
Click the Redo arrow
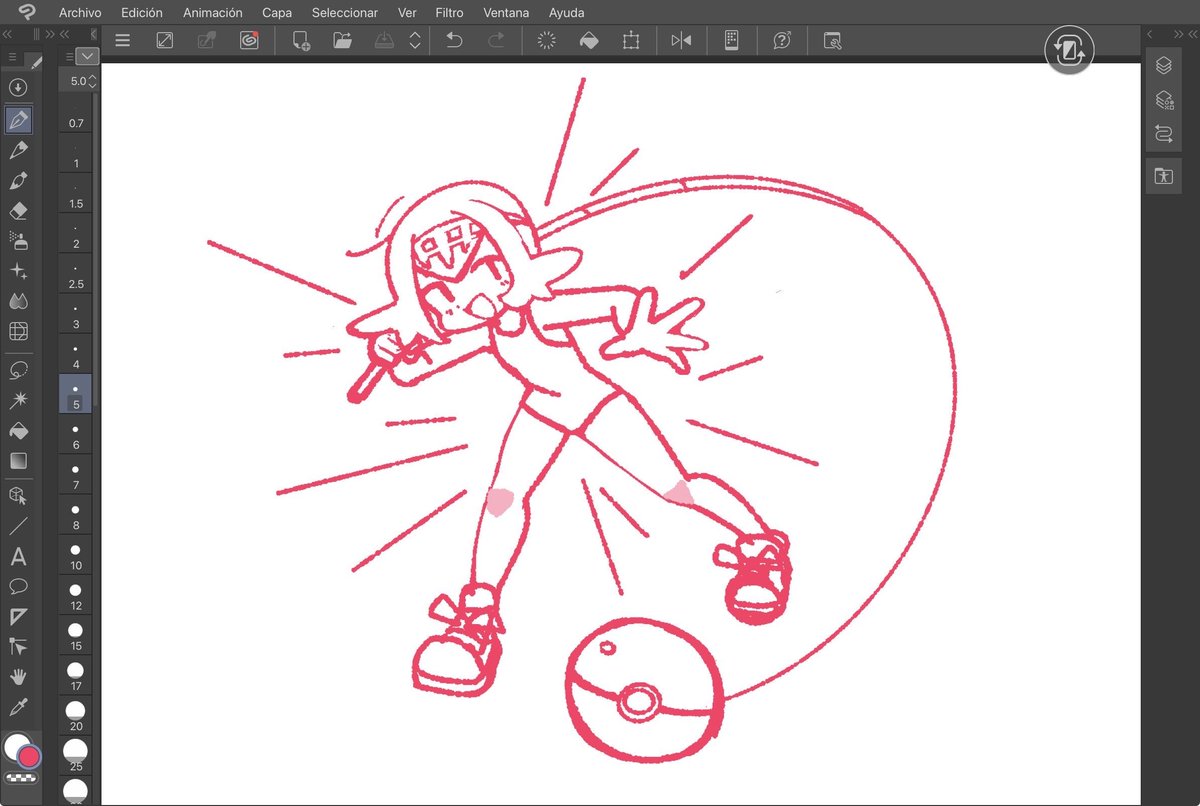pyautogui.click(x=496, y=41)
